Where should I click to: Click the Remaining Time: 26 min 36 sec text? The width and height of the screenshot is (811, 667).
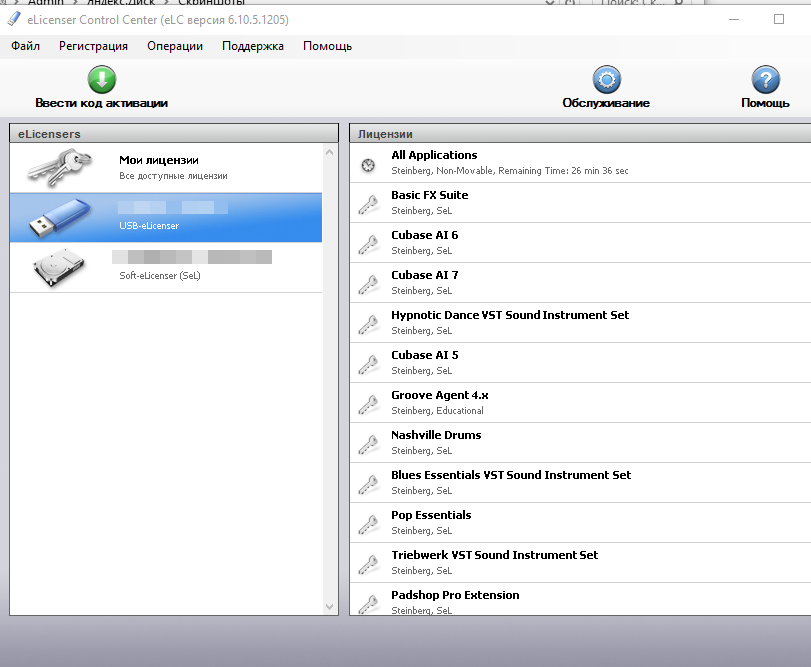click(x=563, y=171)
